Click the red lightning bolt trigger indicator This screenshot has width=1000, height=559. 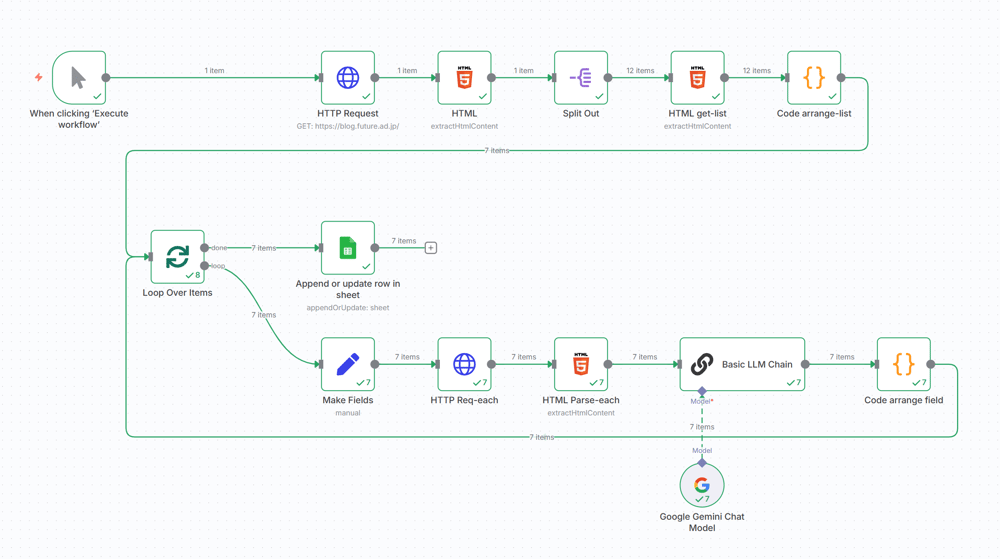[x=39, y=78]
